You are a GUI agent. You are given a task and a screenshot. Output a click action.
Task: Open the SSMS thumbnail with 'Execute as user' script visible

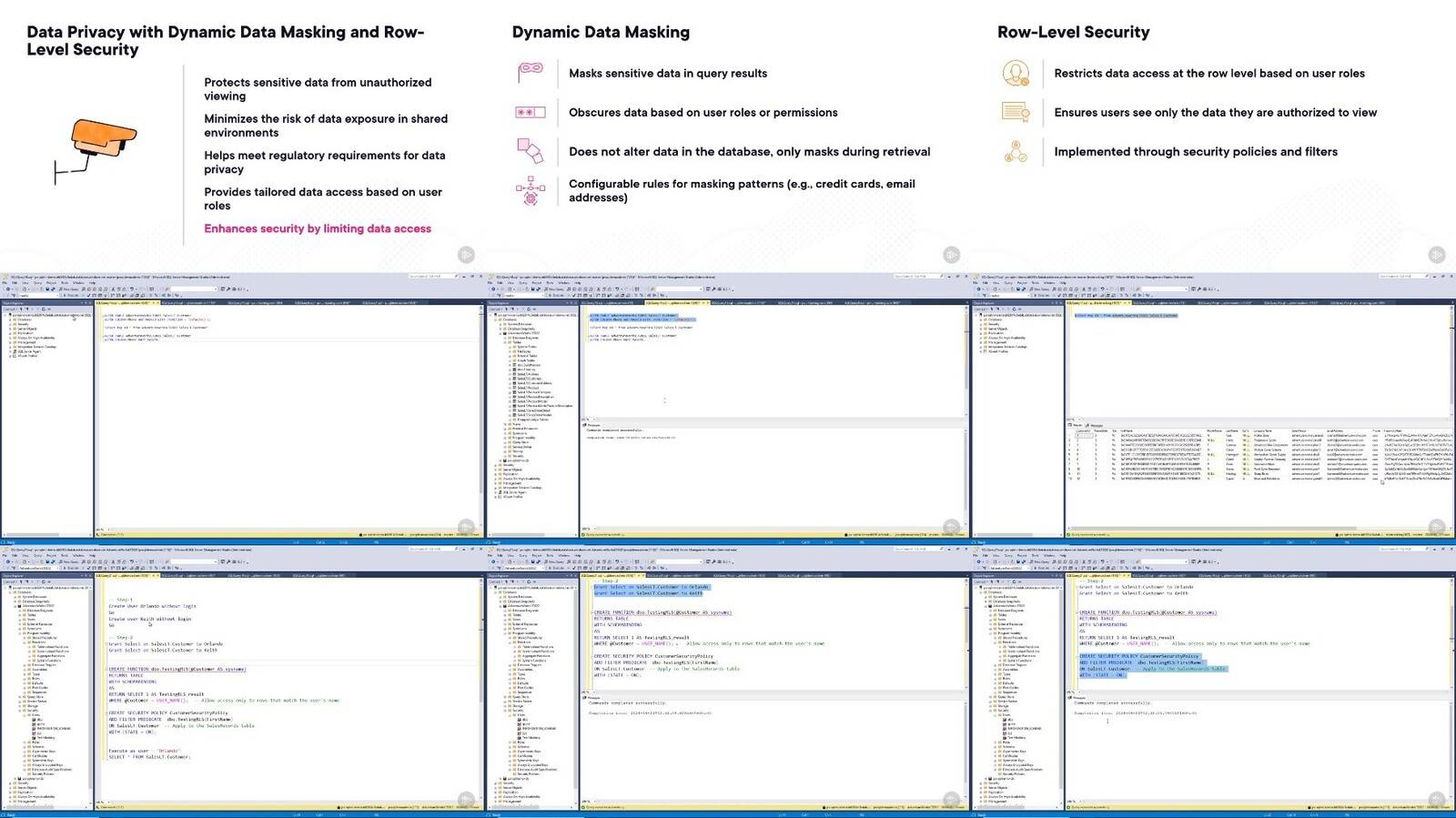tap(242, 681)
